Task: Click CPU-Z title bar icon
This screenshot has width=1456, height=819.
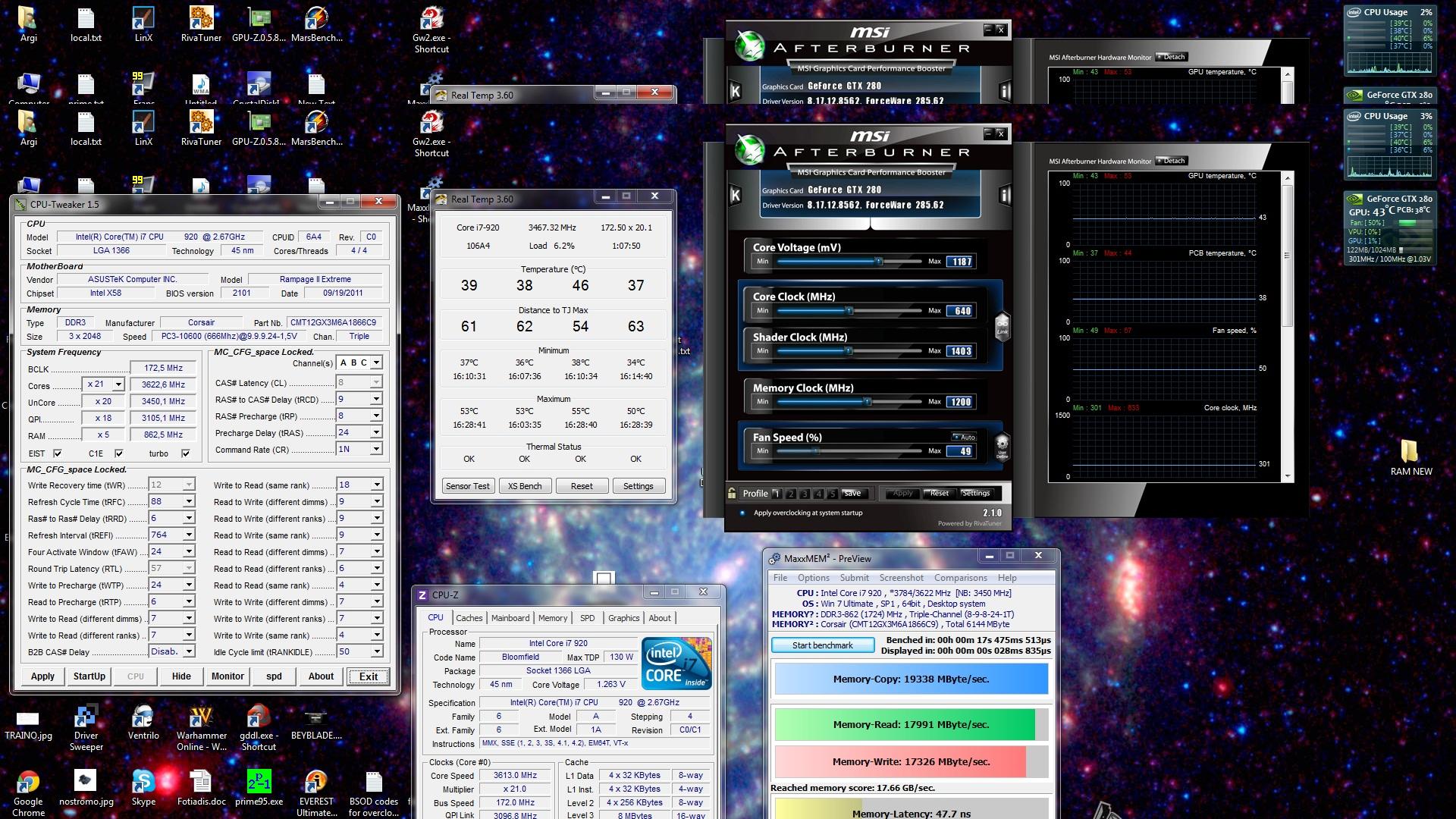Action: 422,595
